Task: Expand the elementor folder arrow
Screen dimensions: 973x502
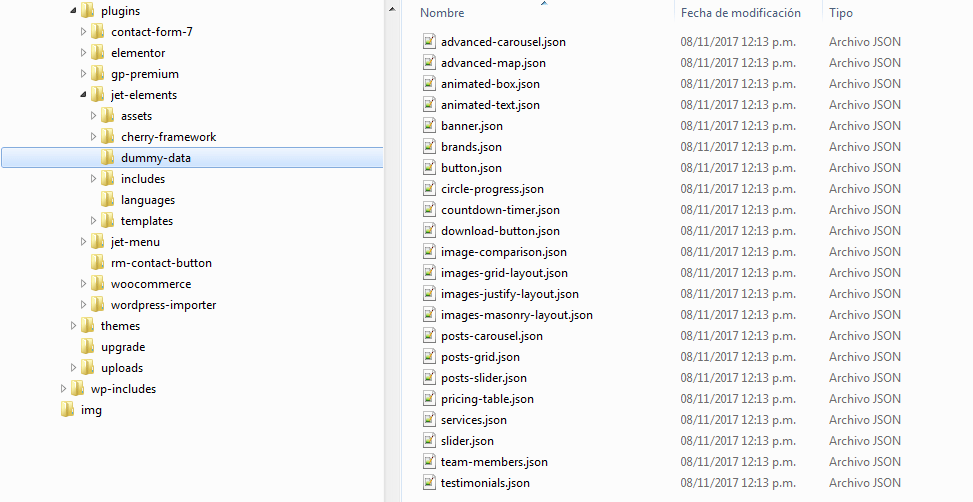Action: point(84,53)
